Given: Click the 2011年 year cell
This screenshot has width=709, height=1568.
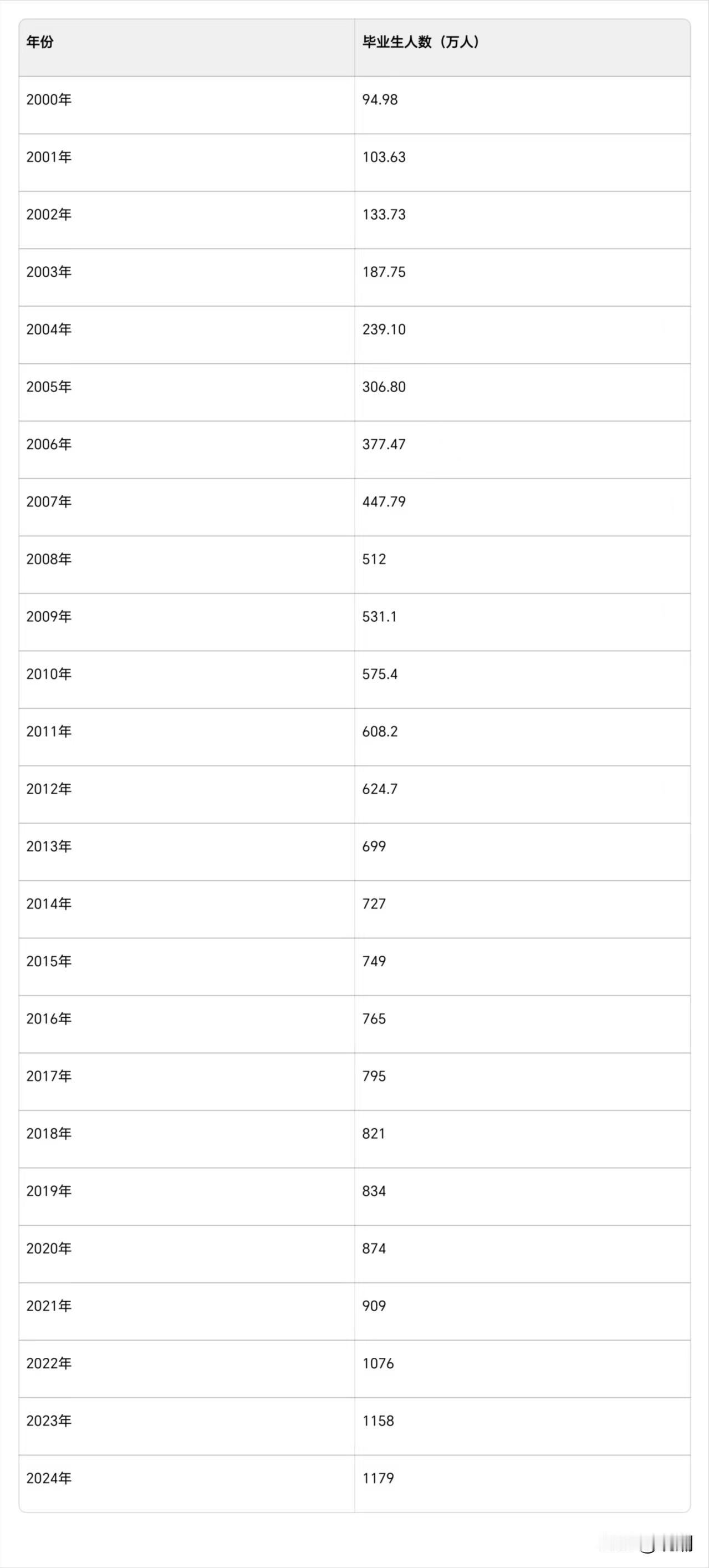Looking at the screenshot, I should pos(49,731).
